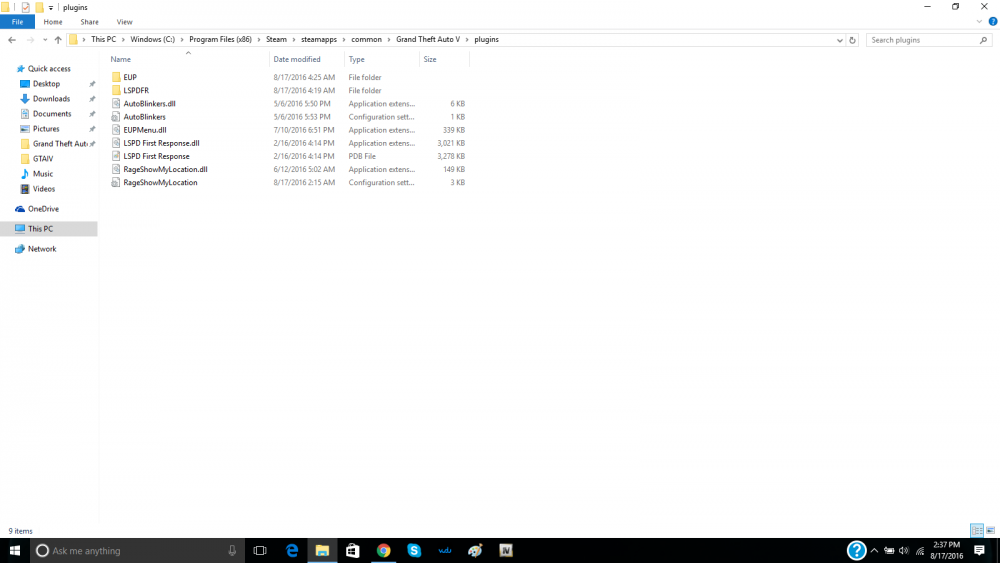This screenshot has width=1000, height=563.
Task: Click 'Windows (C:)' breadcrumb segment
Action: [x=152, y=40]
